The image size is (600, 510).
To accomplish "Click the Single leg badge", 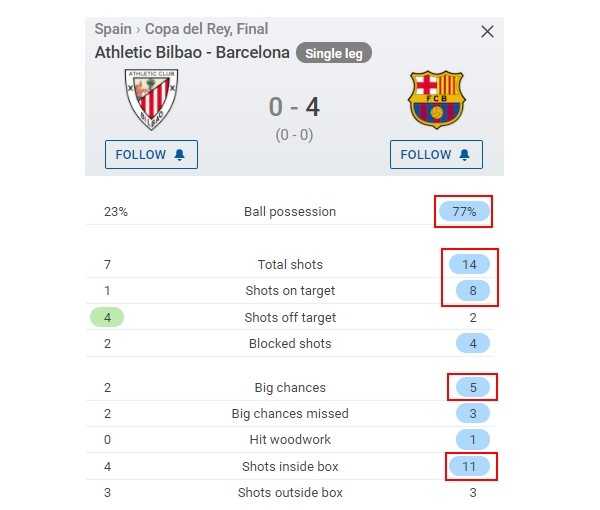I will [334, 53].
